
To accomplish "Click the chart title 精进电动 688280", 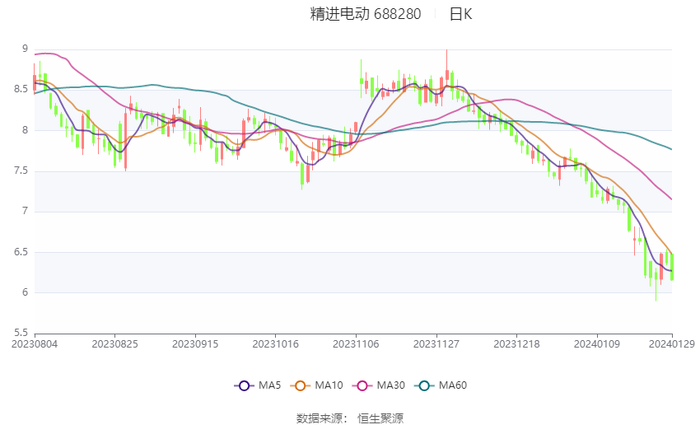I will [365, 14].
